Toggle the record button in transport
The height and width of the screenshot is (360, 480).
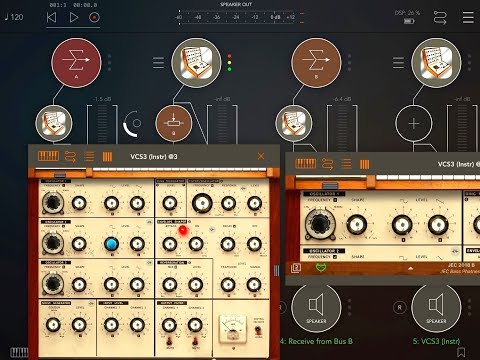click(x=94, y=17)
